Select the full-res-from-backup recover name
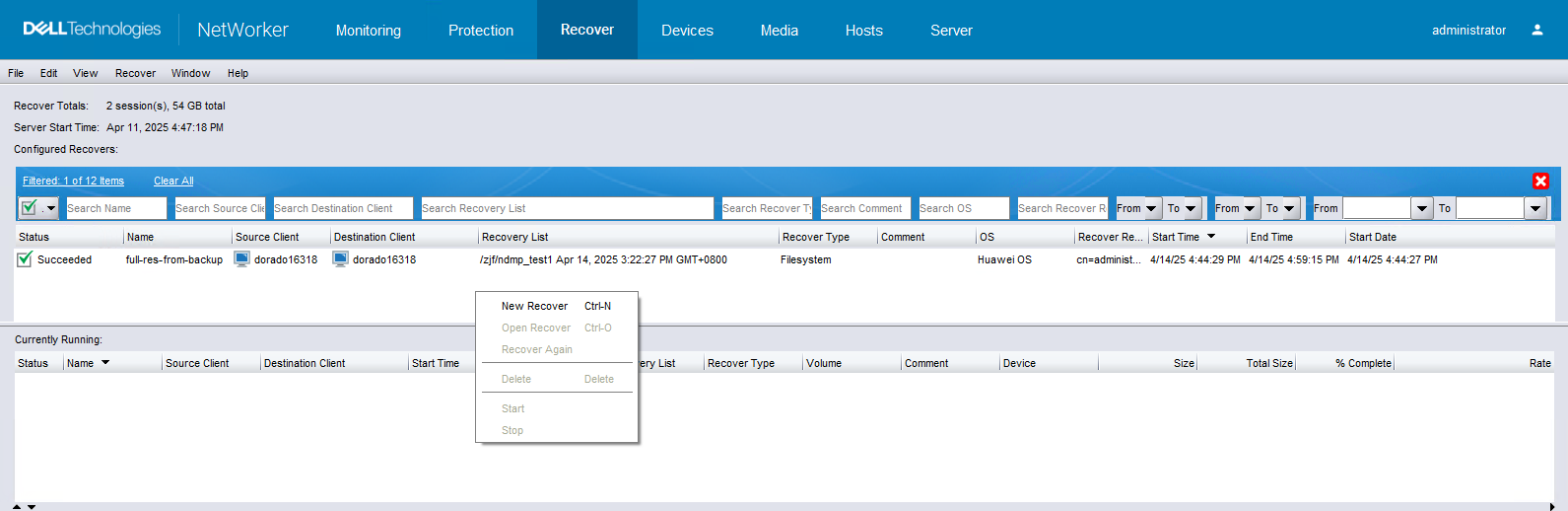Image resolution: width=1568 pixels, height=511 pixels. click(x=174, y=259)
